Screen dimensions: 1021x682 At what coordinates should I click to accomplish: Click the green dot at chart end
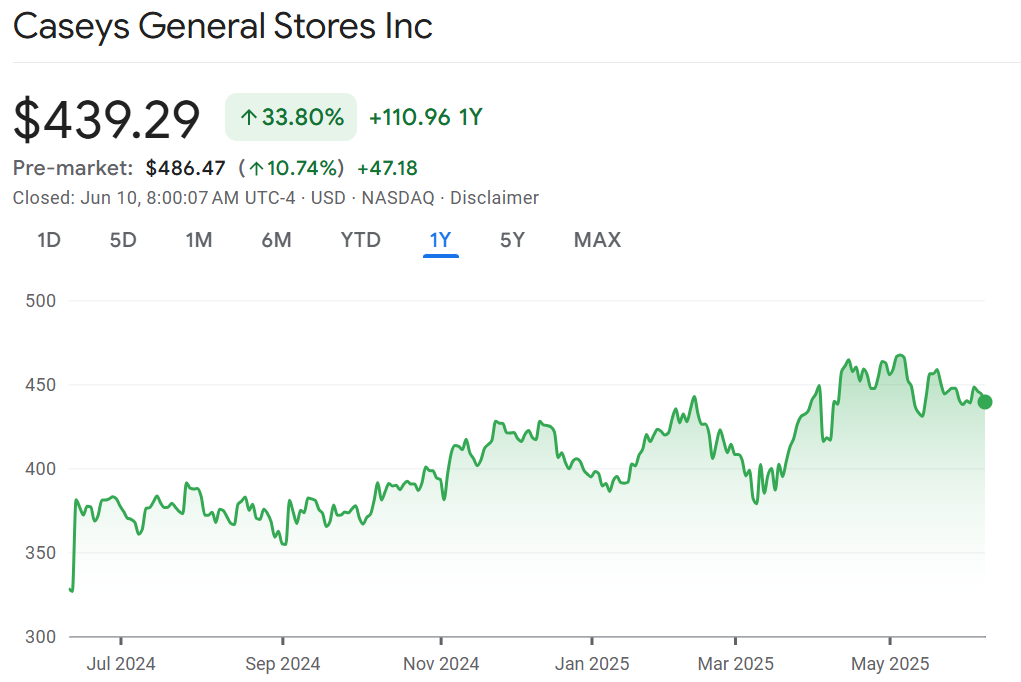[x=985, y=402]
